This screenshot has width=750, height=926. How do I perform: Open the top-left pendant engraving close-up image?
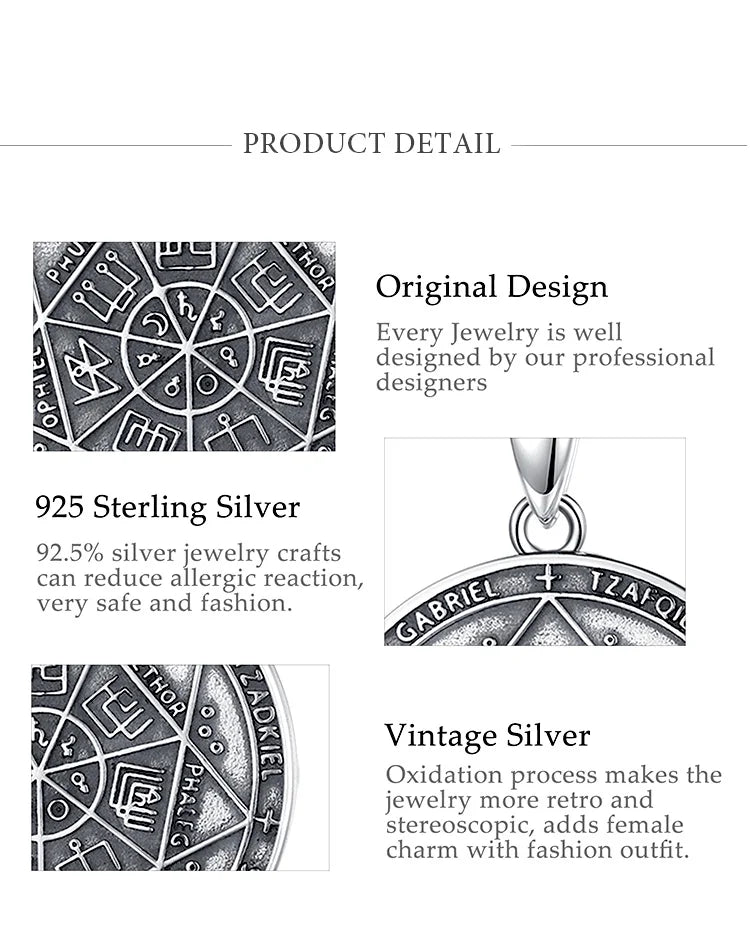tap(184, 345)
